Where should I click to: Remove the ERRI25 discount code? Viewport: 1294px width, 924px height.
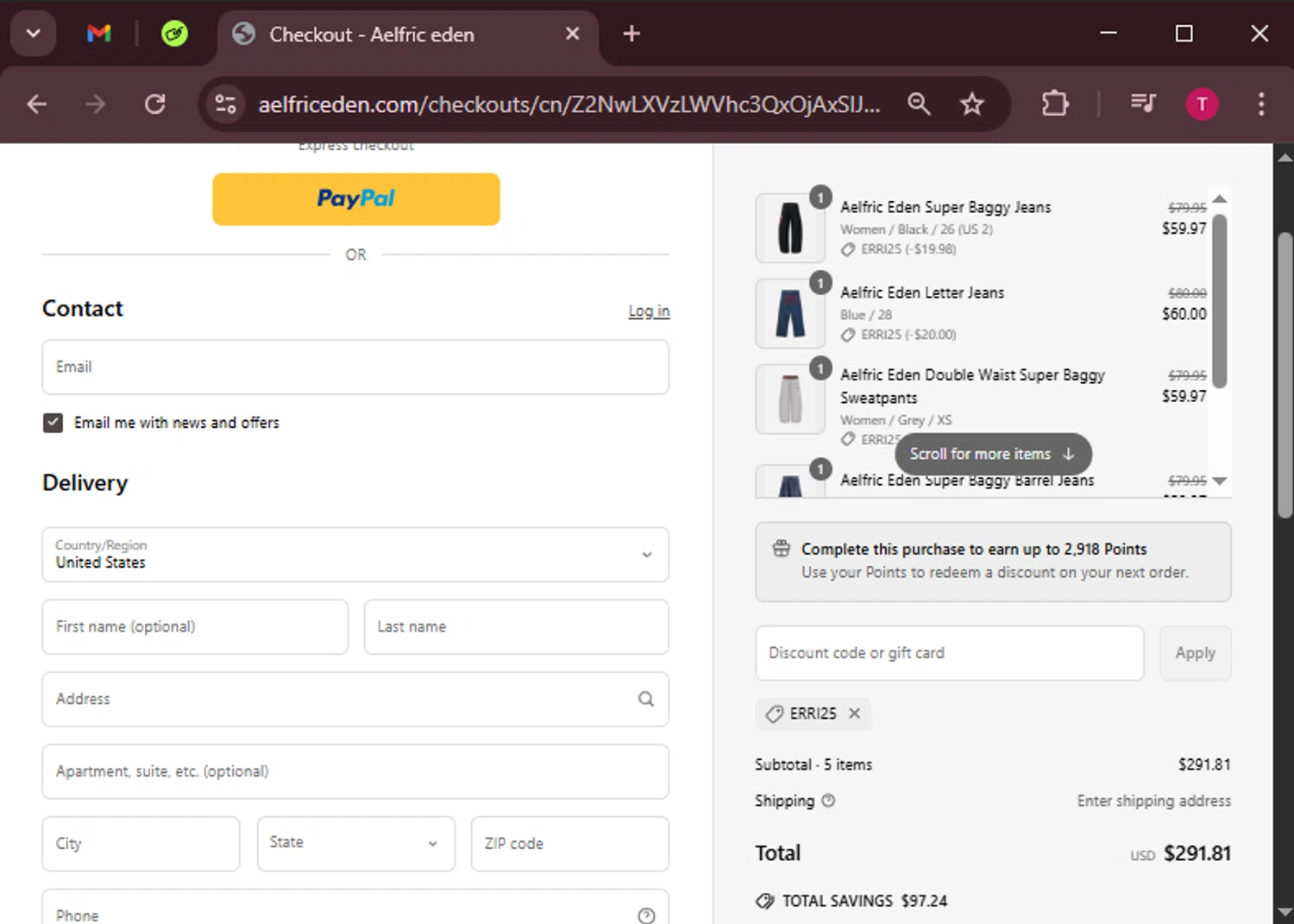pos(854,713)
